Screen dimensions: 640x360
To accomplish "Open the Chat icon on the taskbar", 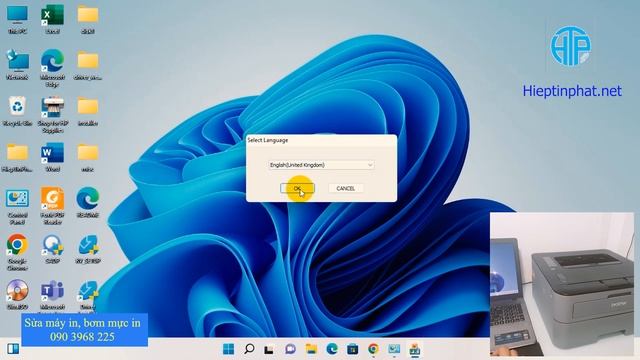I will click(290, 349).
